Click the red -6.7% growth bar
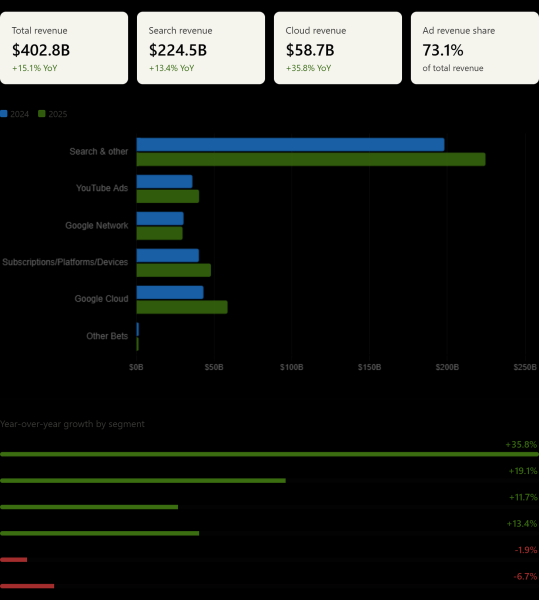The width and height of the screenshot is (539, 600). coord(27,586)
